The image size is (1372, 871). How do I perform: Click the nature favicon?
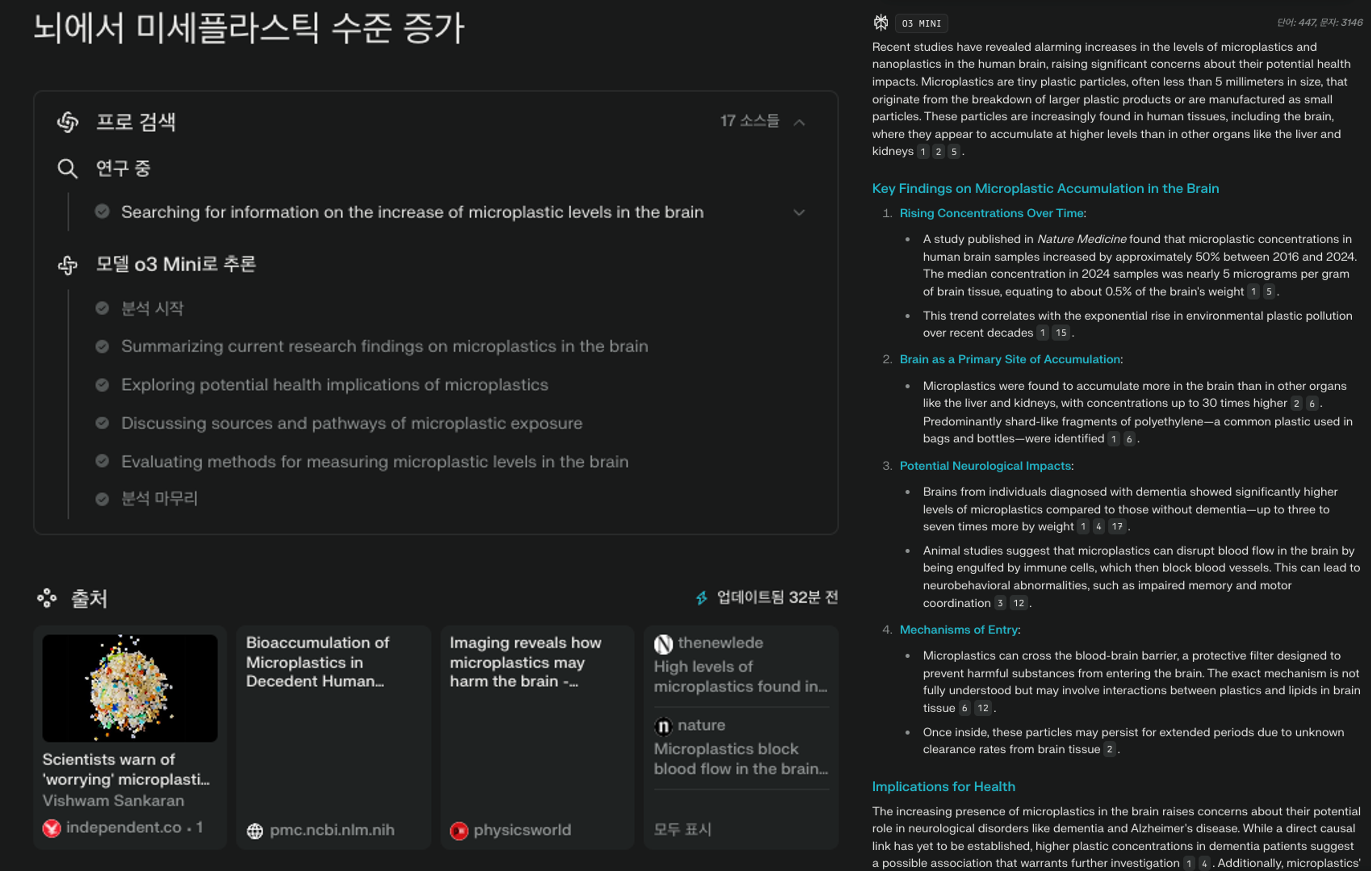(663, 726)
